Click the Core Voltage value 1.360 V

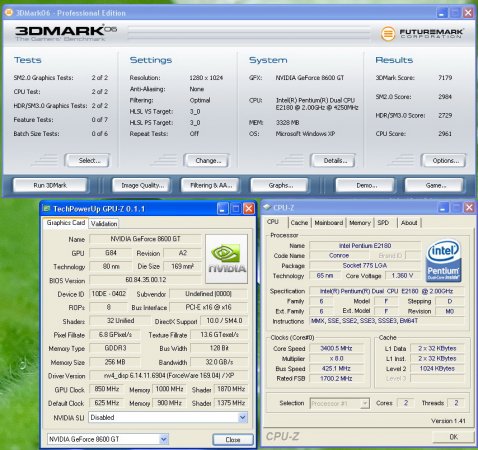tap(402, 276)
